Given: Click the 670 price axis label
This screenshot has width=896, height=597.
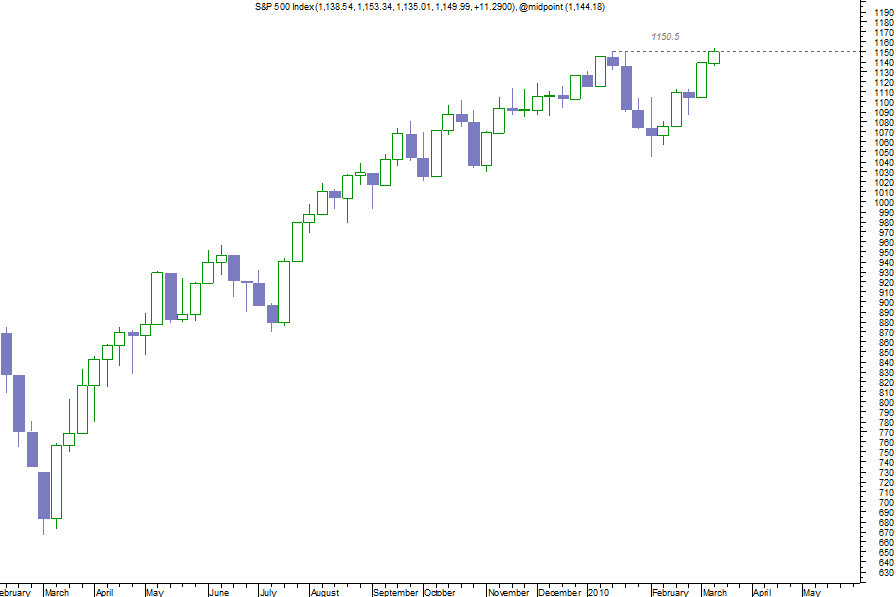Looking at the screenshot, I should [886, 532].
